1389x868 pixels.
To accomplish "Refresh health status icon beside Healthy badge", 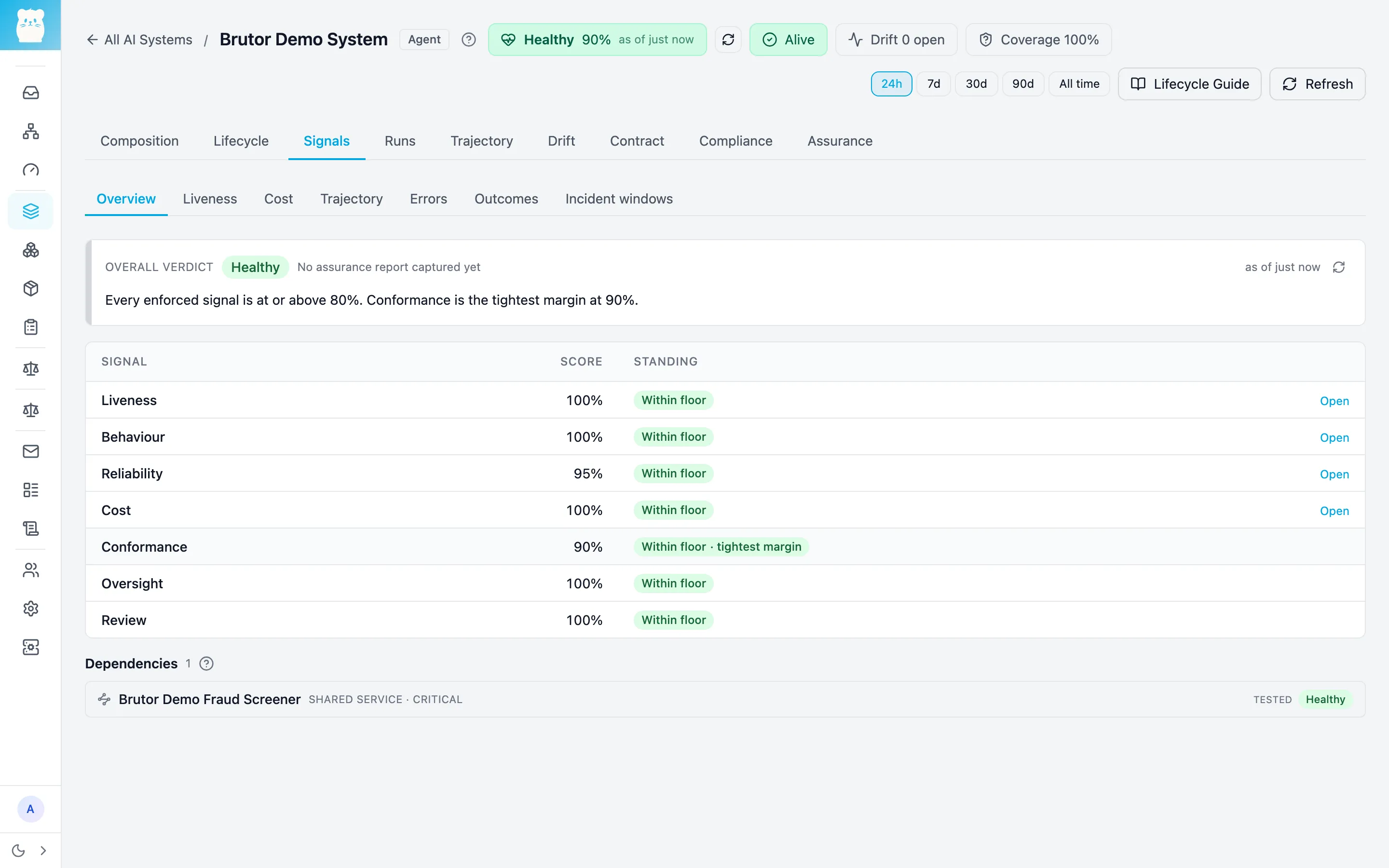I will [x=728, y=40].
